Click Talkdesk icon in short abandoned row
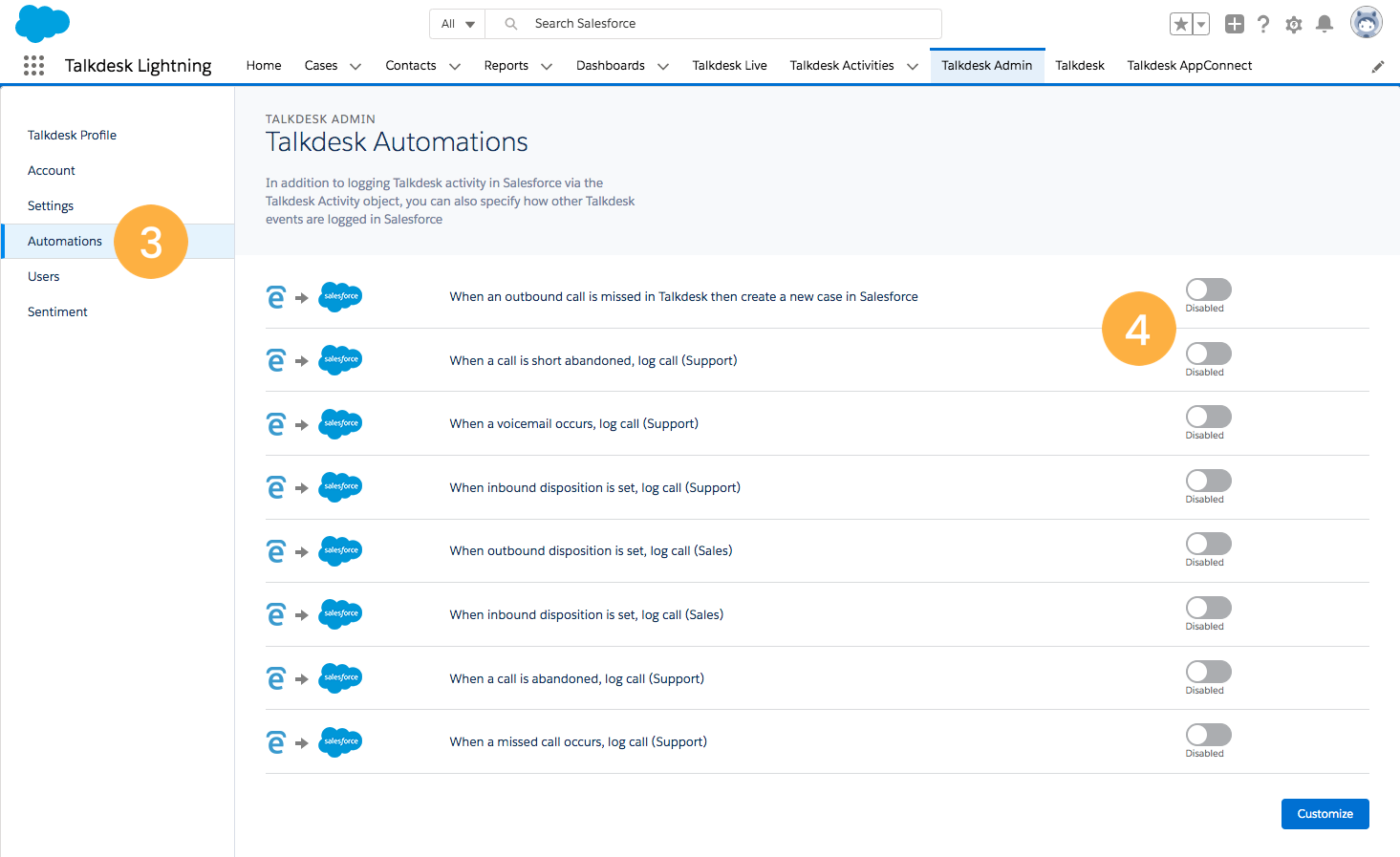The height and width of the screenshot is (857, 1400). click(x=276, y=360)
